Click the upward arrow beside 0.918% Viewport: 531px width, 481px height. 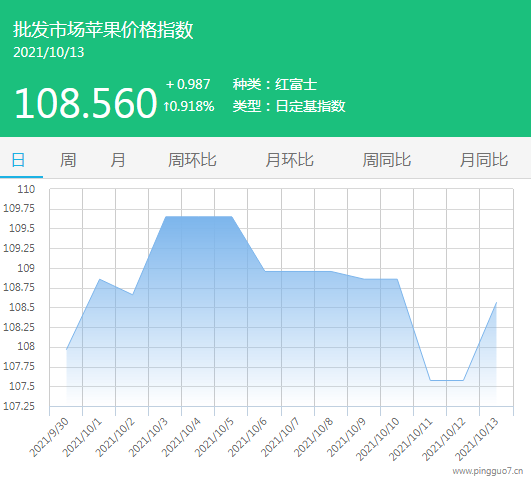166,107
